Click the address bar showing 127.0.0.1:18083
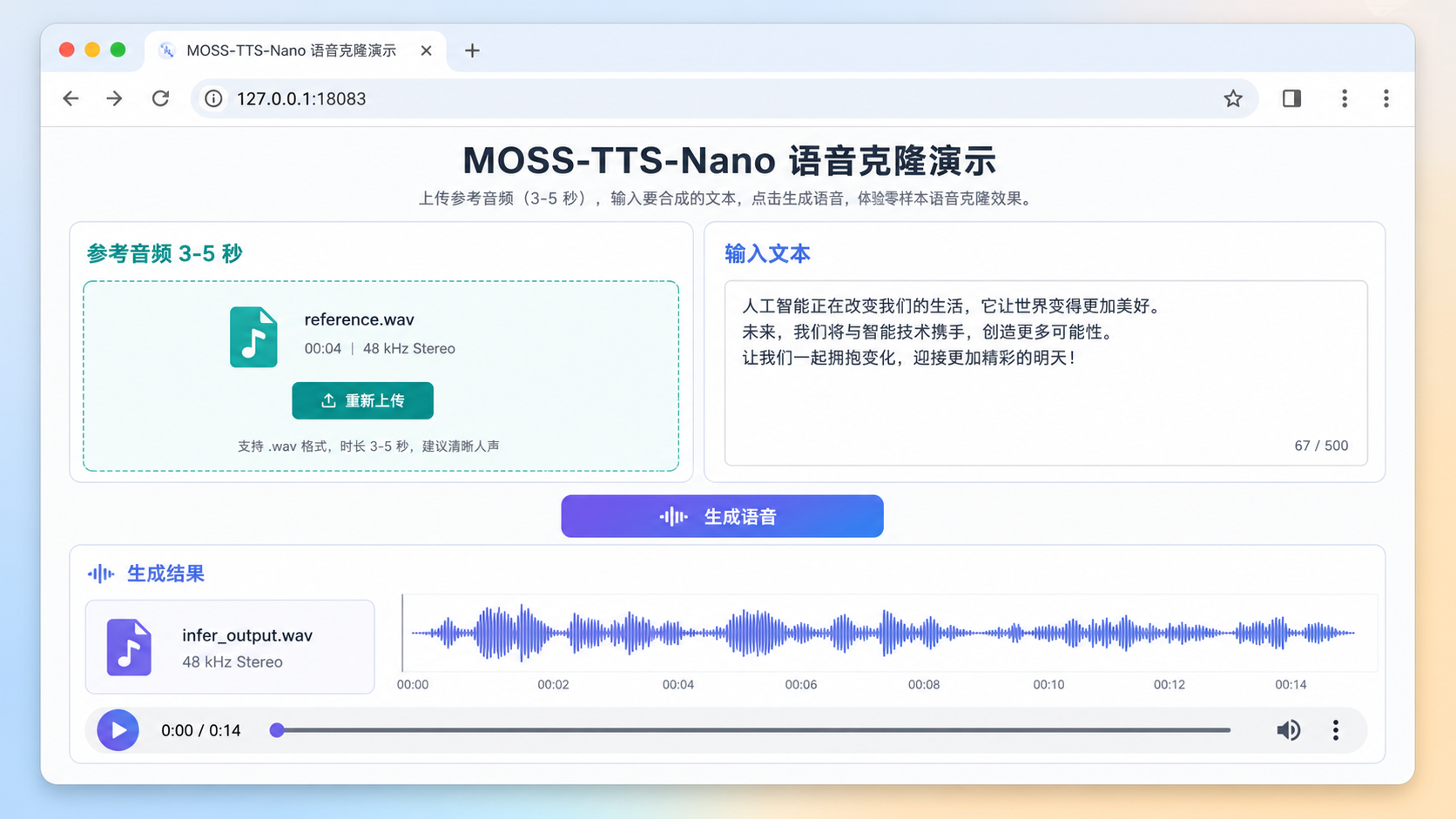The width and height of the screenshot is (1456, 819). pyautogui.click(x=725, y=98)
